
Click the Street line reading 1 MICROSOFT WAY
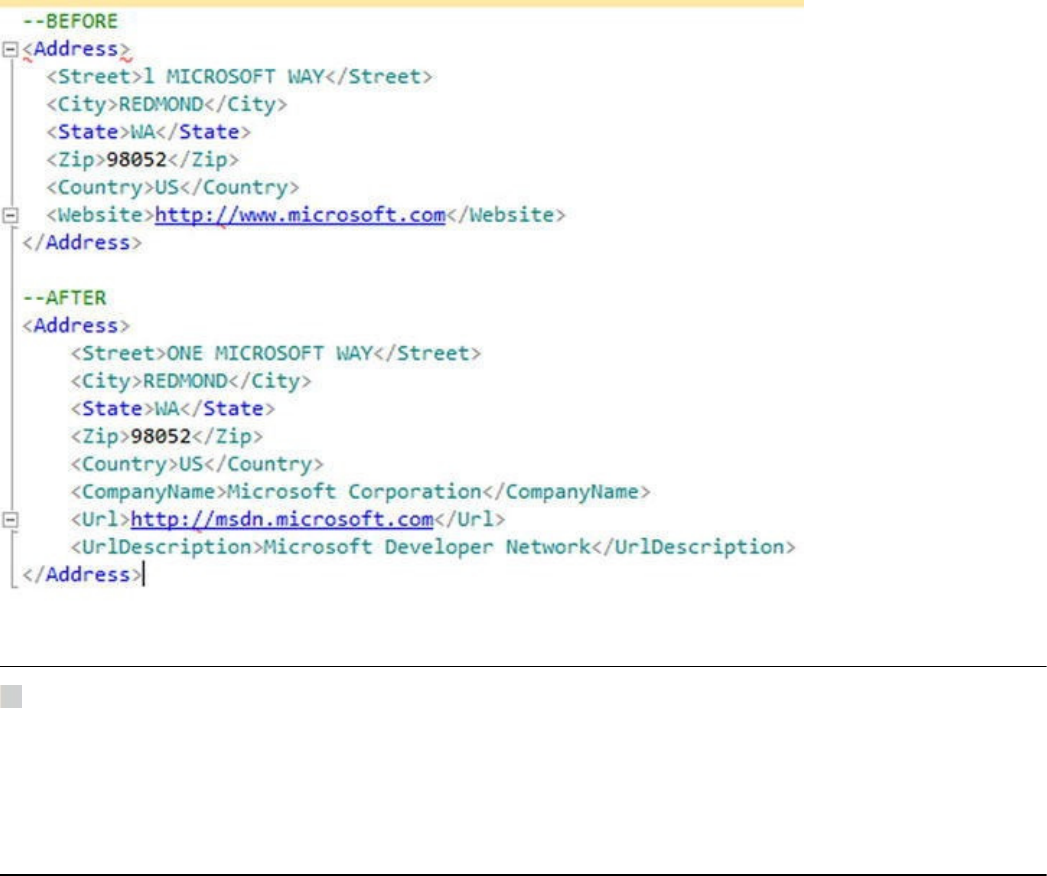click(239, 77)
